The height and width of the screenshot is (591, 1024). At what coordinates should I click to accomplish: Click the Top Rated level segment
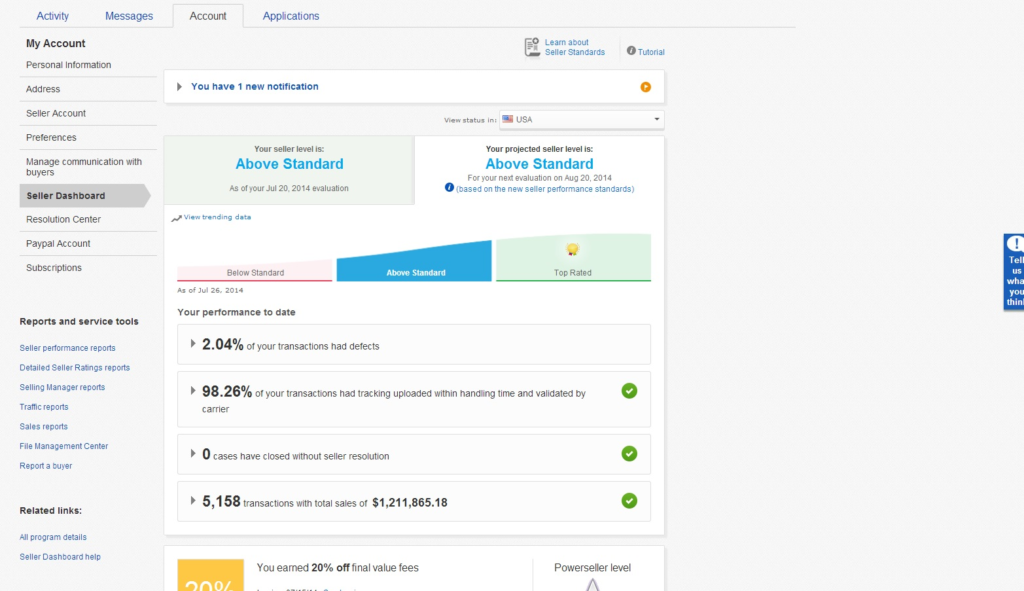(x=573, y=258)
